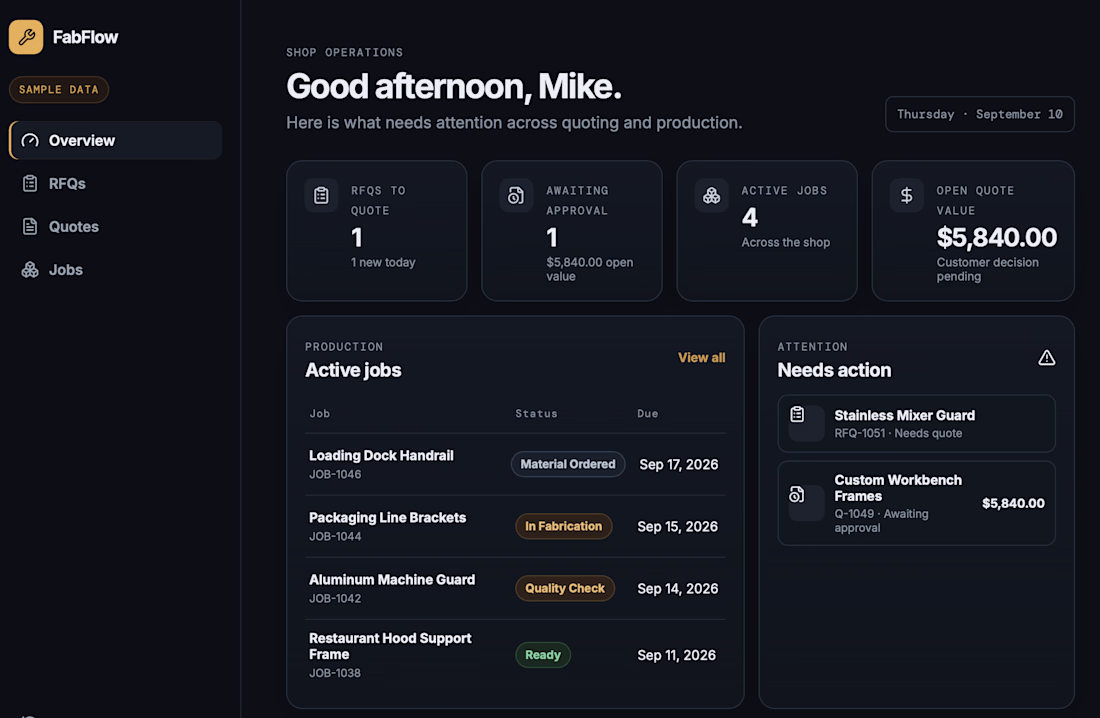Viewport: 1100px width, 718px height.
Task: Click the JOB-1042 identifier
Action: (x=335, y=599)
